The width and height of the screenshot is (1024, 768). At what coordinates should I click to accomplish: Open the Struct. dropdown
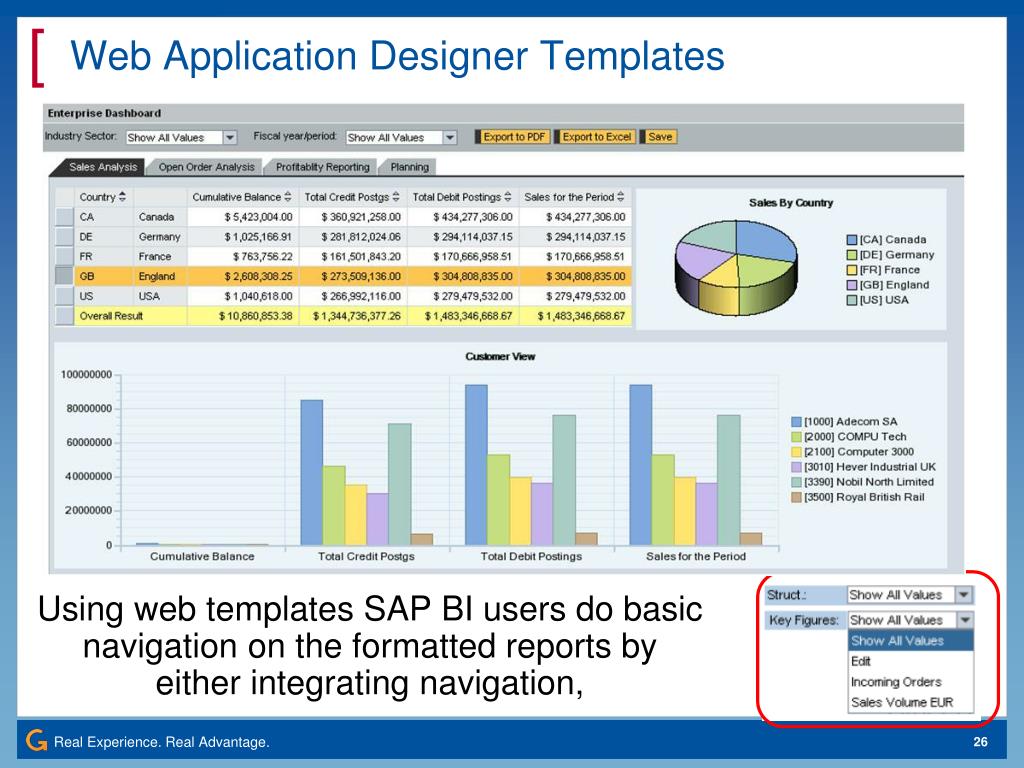(x=964, y=594)
